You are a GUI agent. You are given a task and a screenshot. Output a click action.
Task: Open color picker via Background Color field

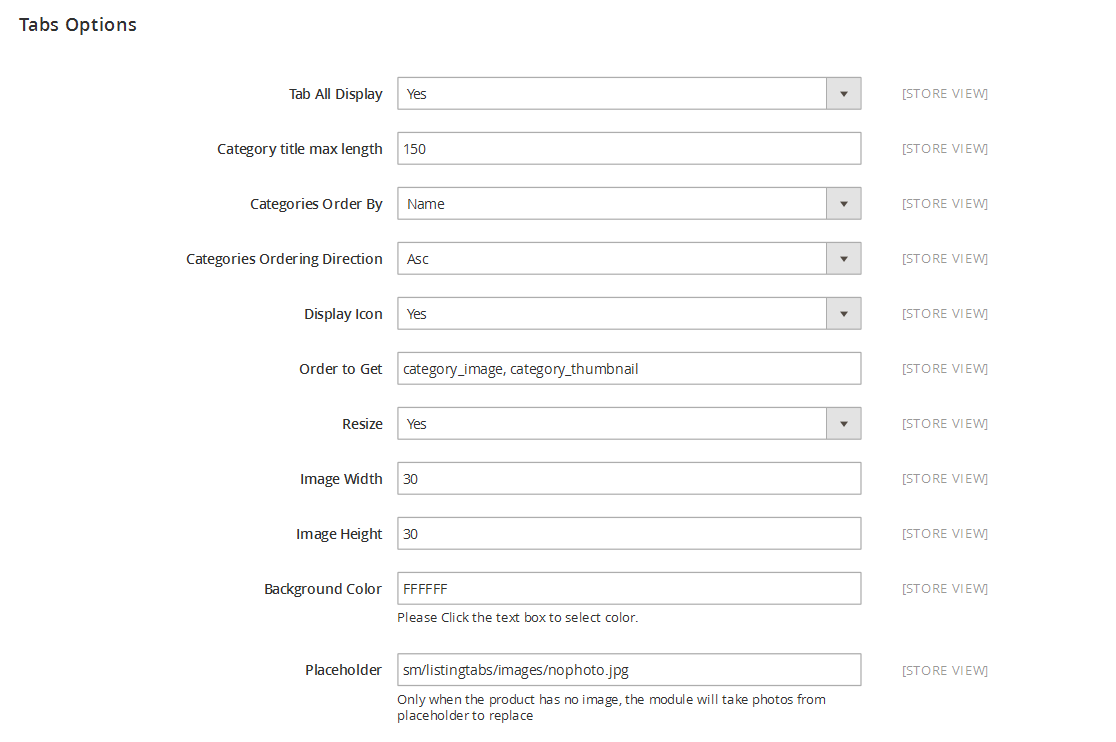point(629,588)
